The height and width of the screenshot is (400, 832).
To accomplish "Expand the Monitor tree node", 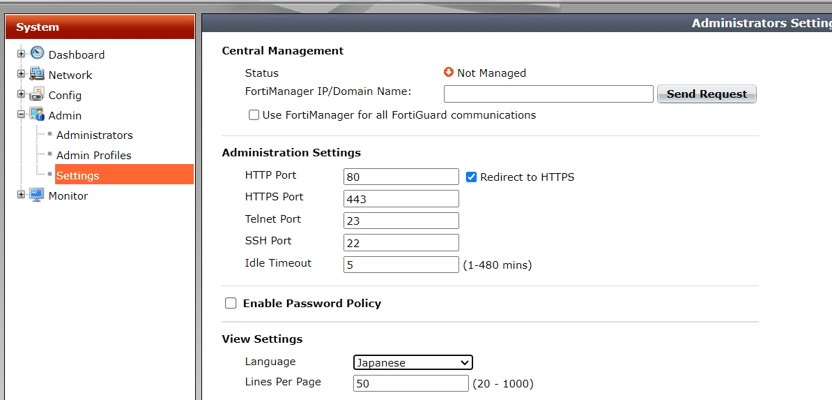I will (x=21, y=195).
